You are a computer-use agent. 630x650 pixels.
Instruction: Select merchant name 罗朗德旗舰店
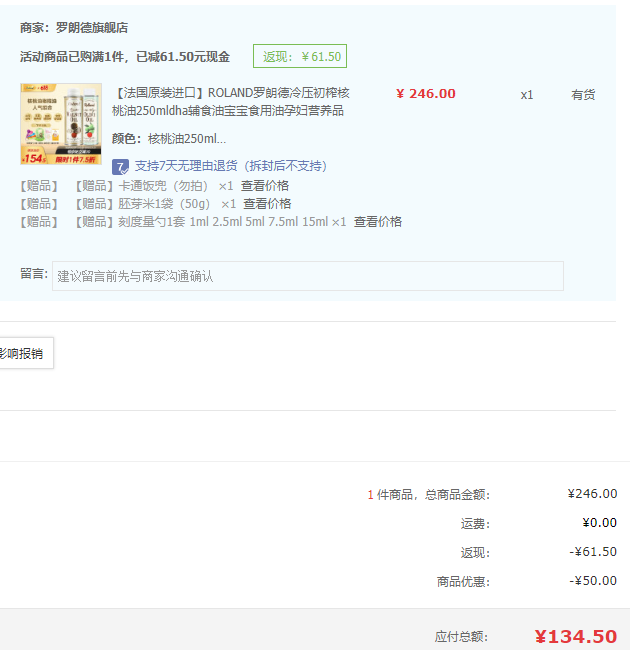(x=92, y=28)
